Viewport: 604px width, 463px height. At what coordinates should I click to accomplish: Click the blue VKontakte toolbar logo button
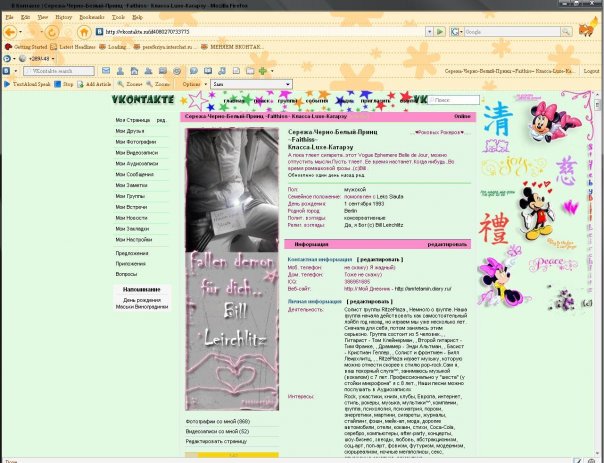coord(7,70)
